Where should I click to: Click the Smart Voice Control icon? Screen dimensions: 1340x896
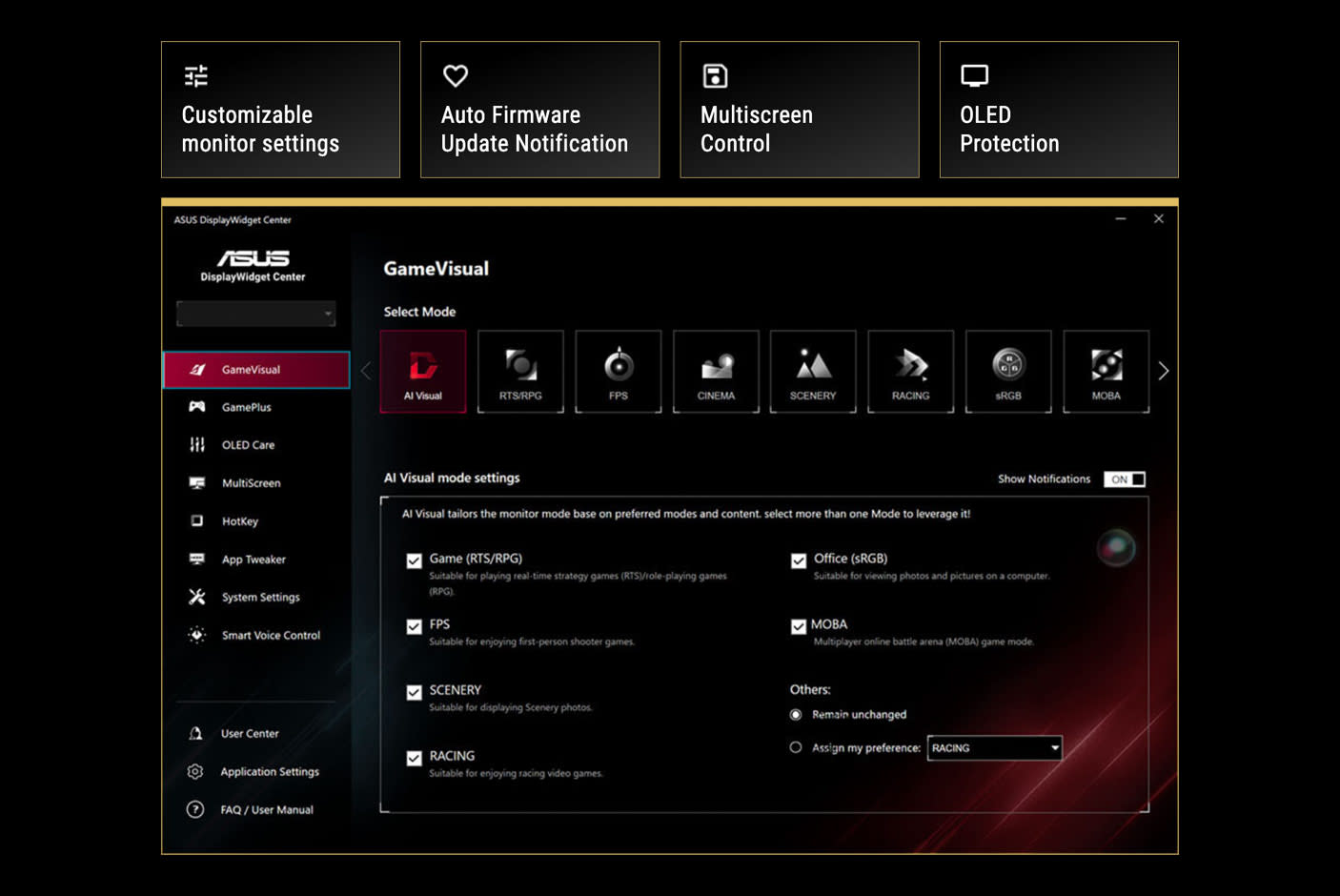pos(197,635)
